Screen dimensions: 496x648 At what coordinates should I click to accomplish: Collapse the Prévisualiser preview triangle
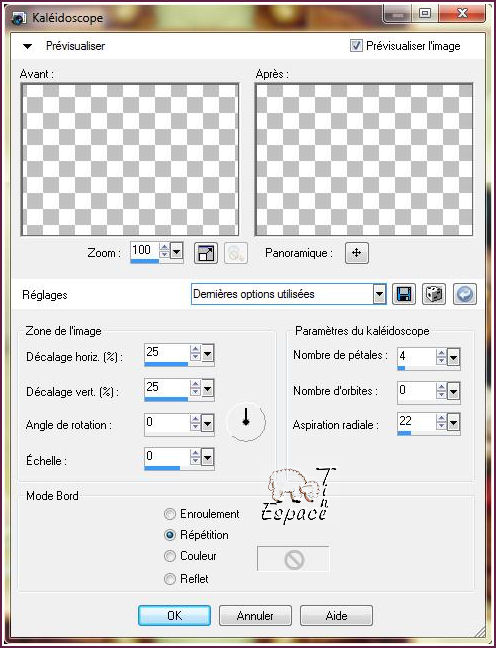tap(27, 46)
